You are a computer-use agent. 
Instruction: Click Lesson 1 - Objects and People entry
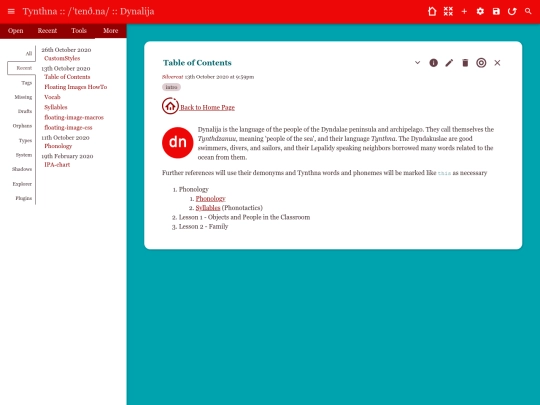[244, 217]
